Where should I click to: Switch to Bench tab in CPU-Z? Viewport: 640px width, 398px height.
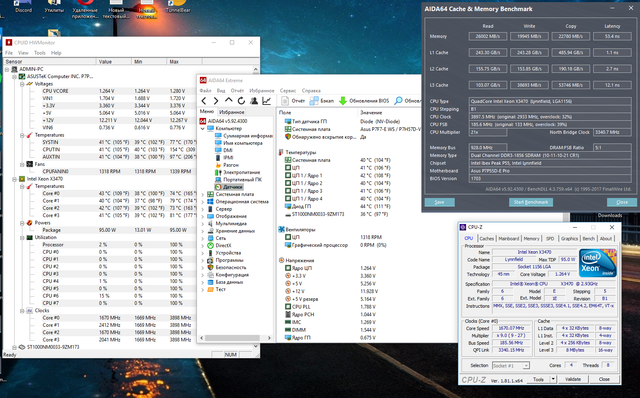[x=588, y=238]
